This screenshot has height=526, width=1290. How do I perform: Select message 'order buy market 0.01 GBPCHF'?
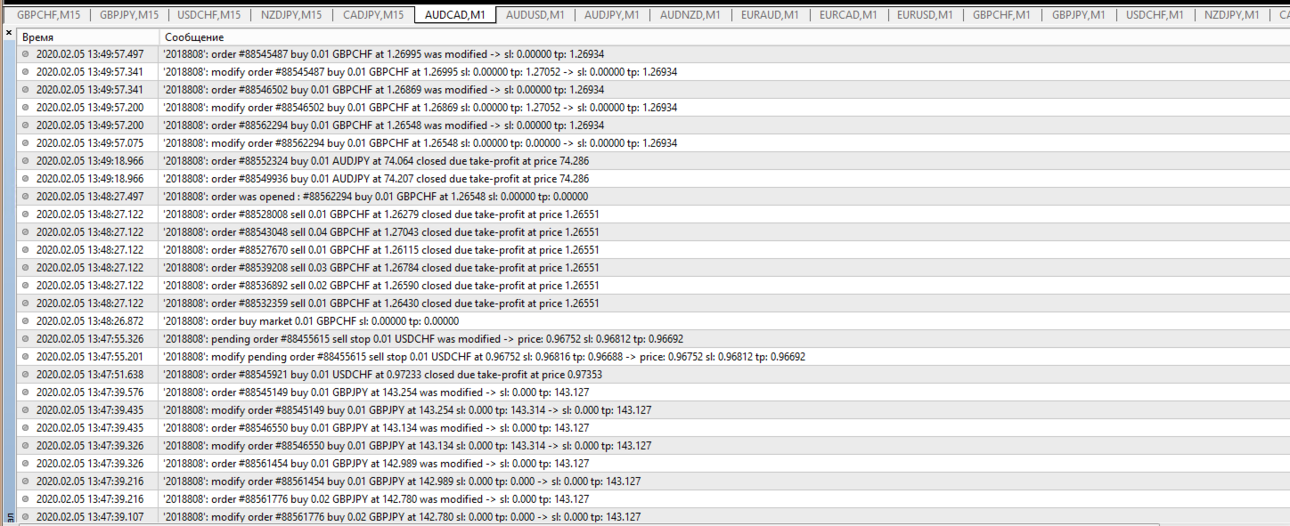(x=311, y=321)
